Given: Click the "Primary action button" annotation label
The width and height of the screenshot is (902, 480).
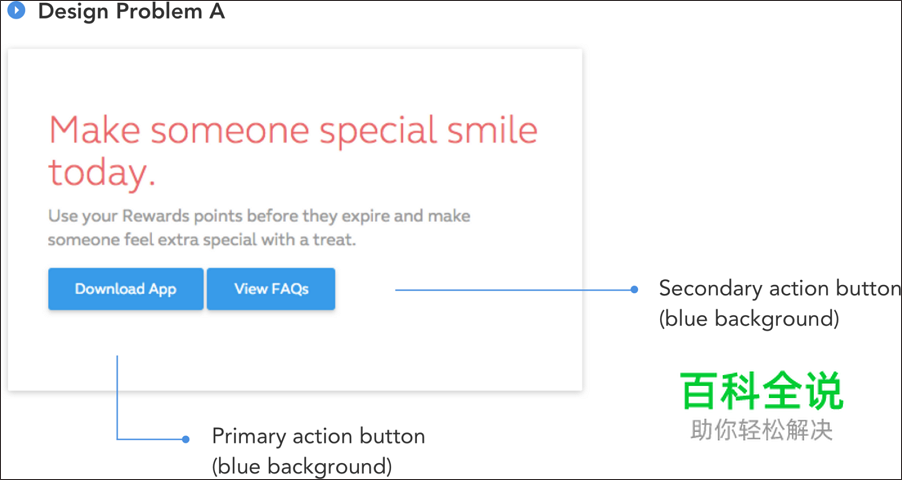Looking at the screenshot, I should click(x=318, y=437).
